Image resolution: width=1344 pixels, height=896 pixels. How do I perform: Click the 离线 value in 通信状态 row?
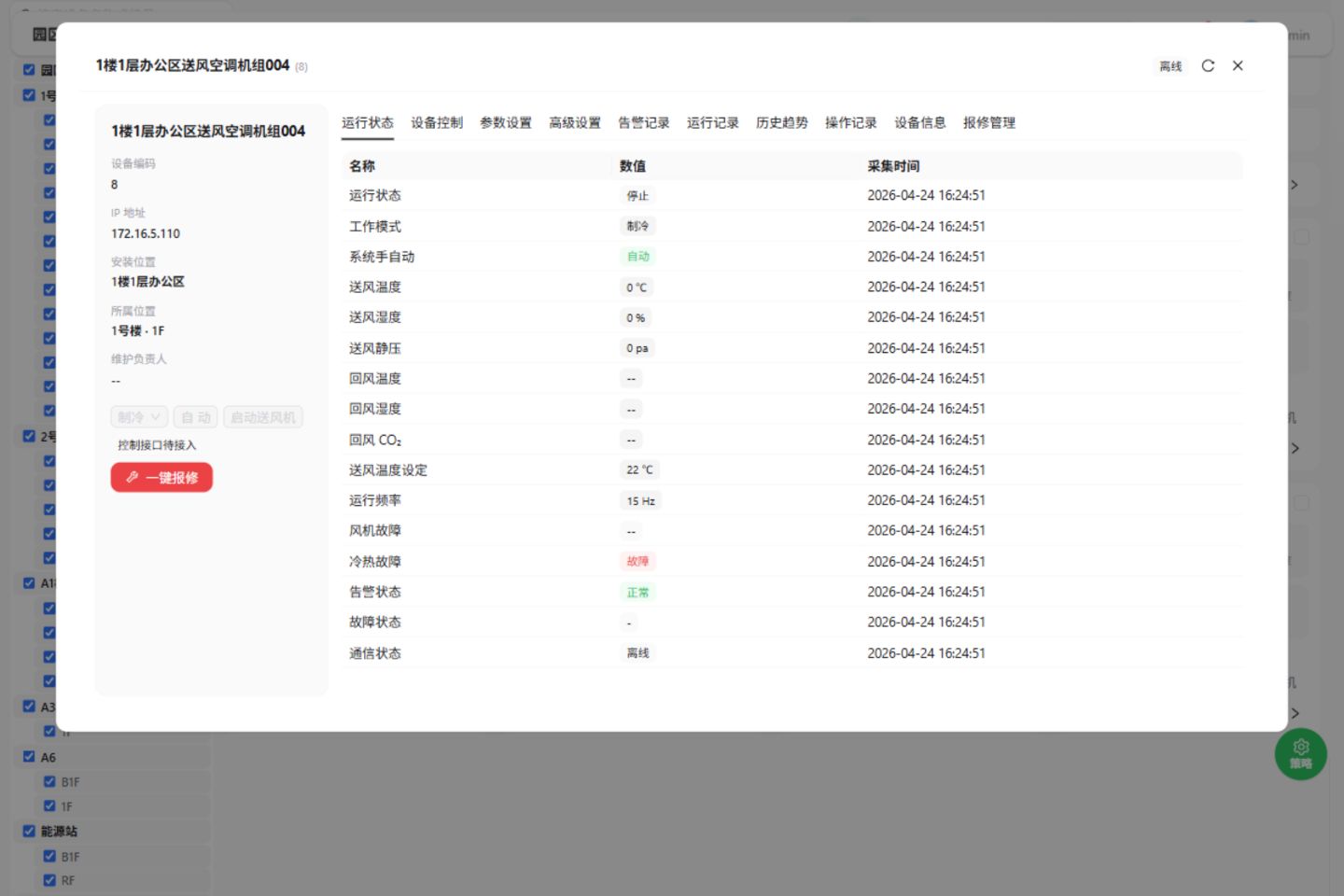click(x=637, y=653)
